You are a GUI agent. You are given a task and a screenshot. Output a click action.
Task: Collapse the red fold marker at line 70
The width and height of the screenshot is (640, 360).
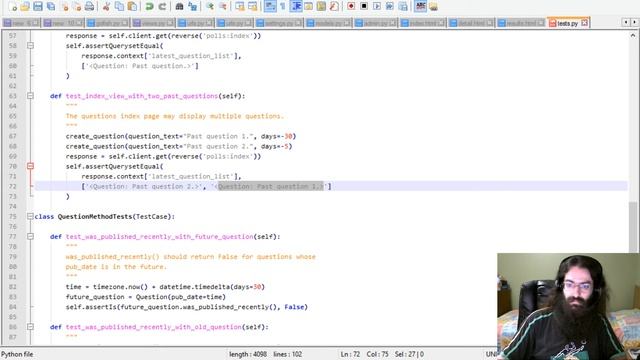click(30, 166)
